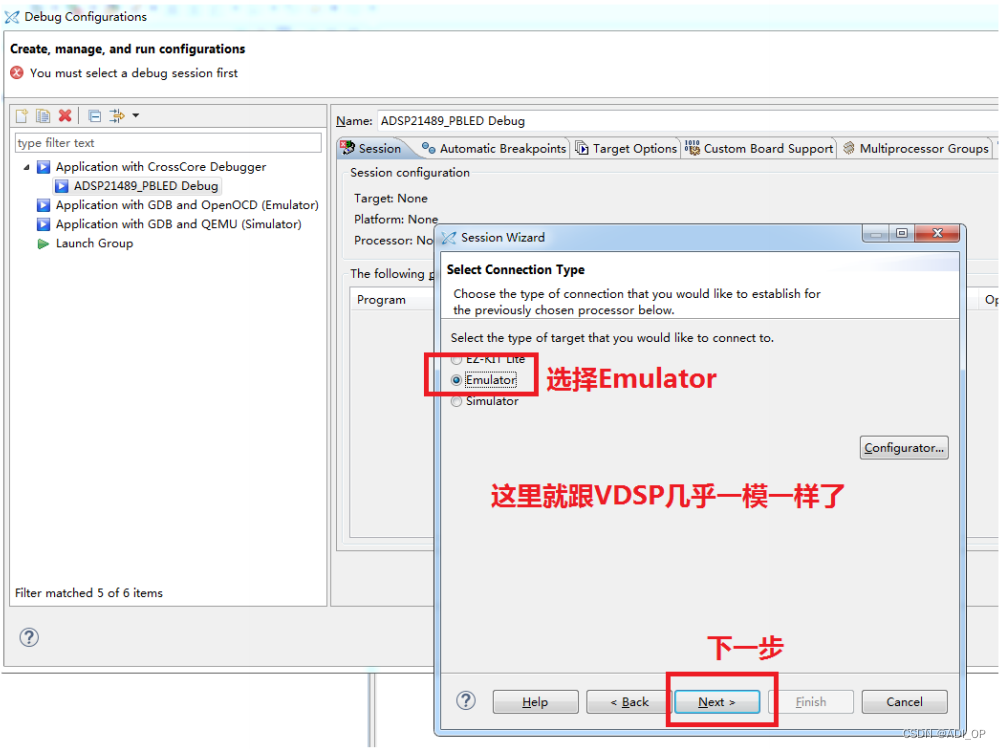1001x749 pixels.
Task: Close the Session Wizard dialog
Action: click(x=937, y=234)
